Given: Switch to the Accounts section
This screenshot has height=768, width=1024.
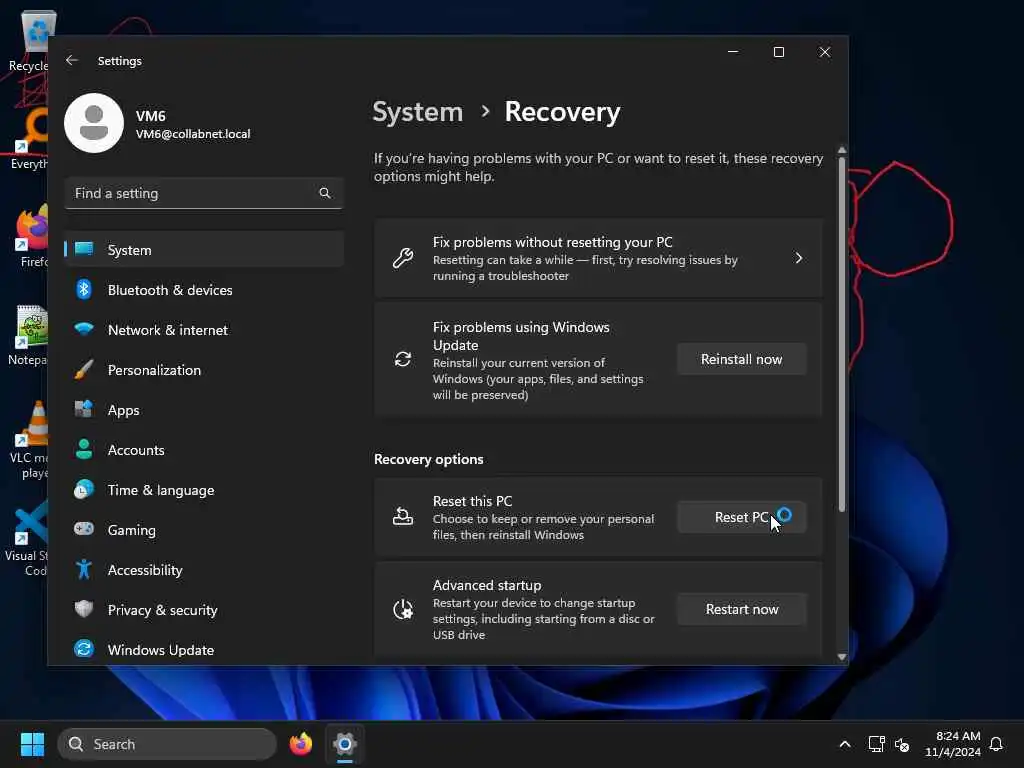Looking at the screenshot, I should pyautogui.click(x=204, y=449).
